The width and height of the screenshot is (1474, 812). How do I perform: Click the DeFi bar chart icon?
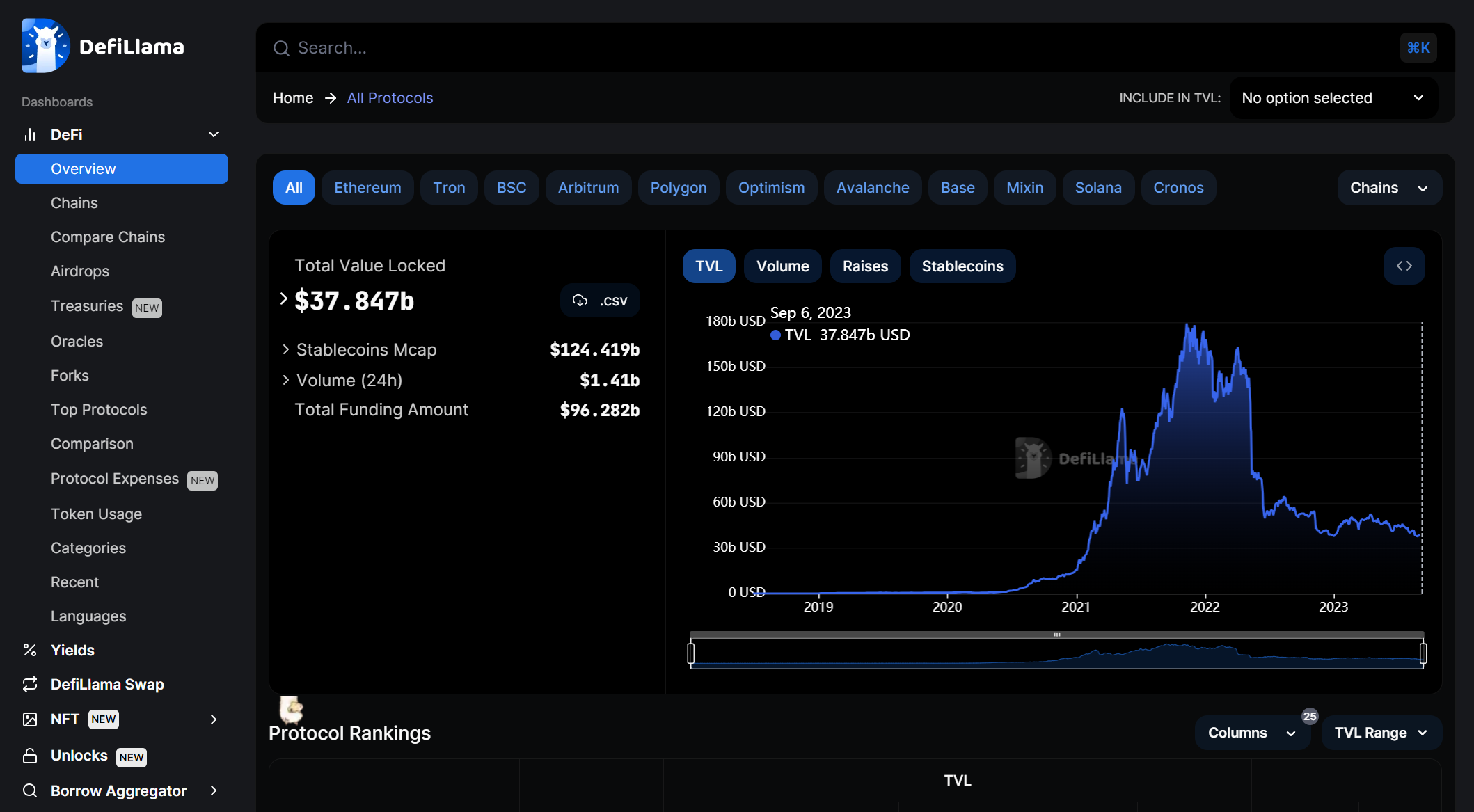pyautogui.click(x=30, y=134)
